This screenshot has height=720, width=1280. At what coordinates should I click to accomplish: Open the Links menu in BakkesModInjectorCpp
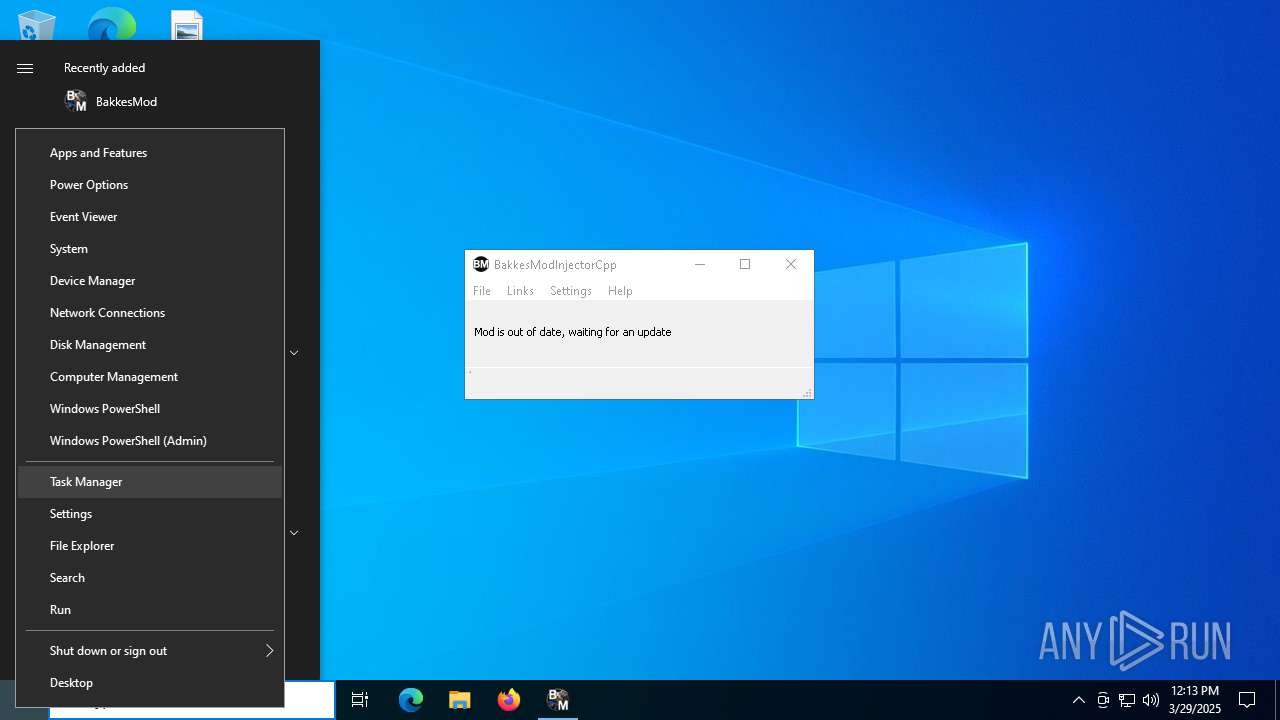(520, 291)
